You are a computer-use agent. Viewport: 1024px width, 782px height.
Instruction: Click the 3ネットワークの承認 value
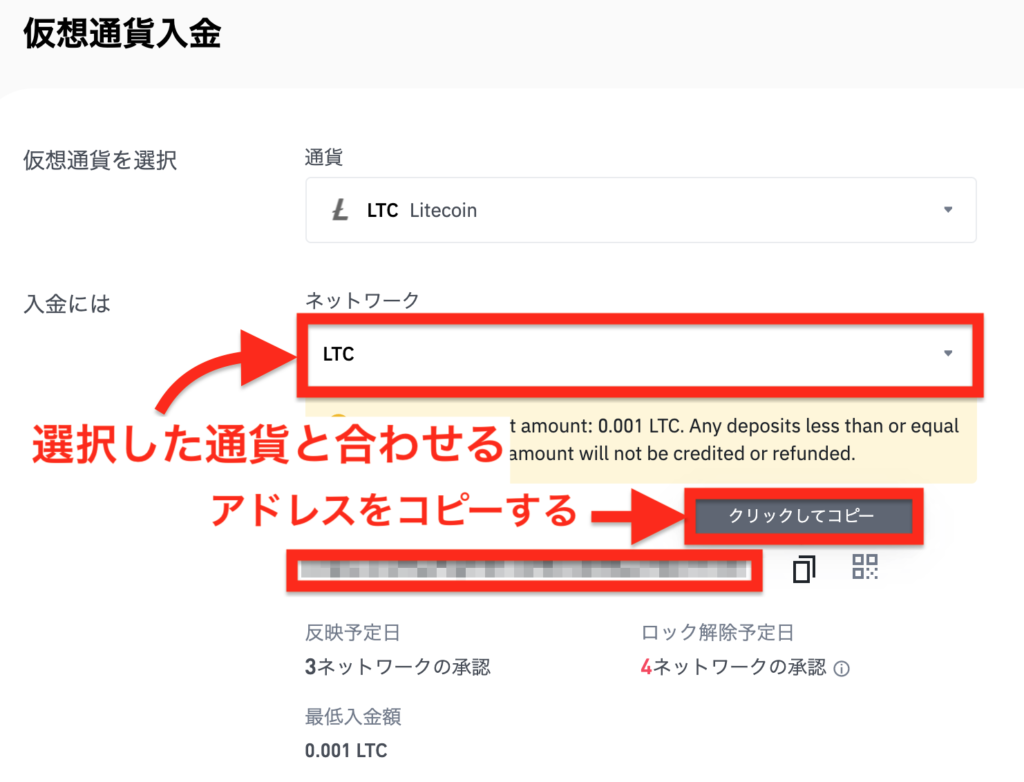397,667
